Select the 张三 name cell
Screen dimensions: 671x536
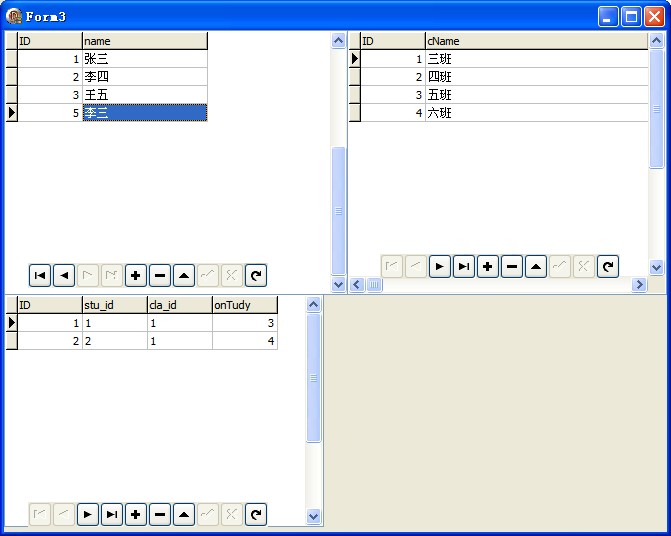145,59
